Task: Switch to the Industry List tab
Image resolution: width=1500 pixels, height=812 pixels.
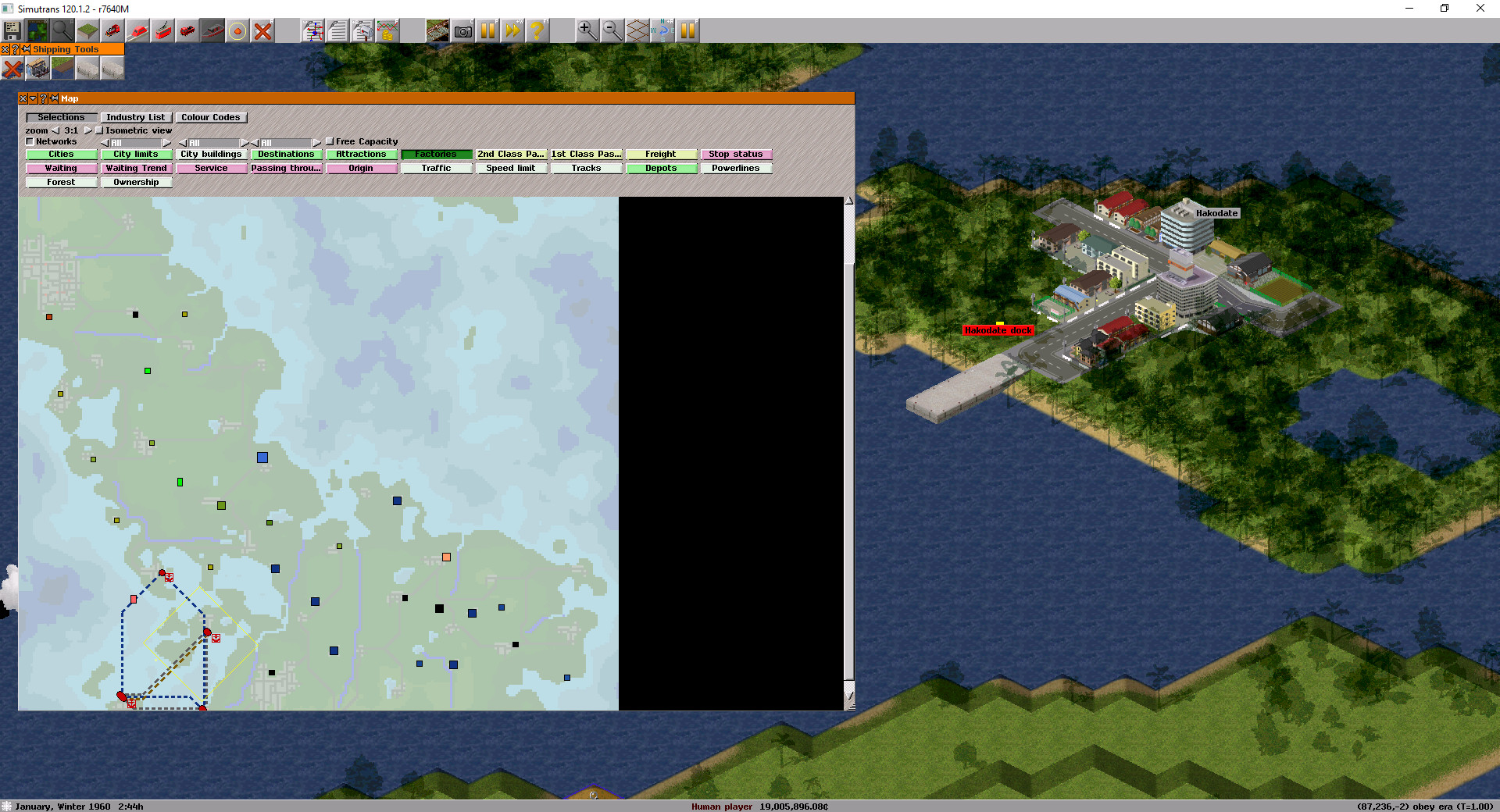Action: click(136, 117)
